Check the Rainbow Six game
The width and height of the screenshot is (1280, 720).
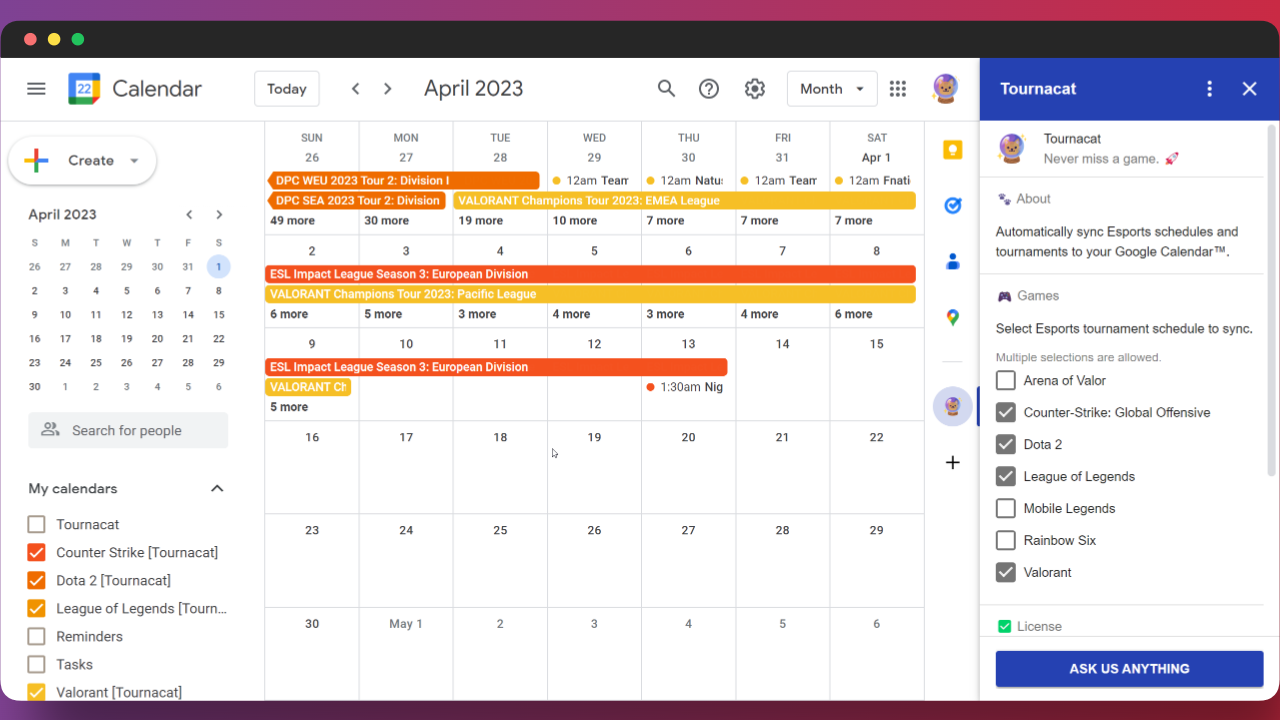pos(1006,541)
